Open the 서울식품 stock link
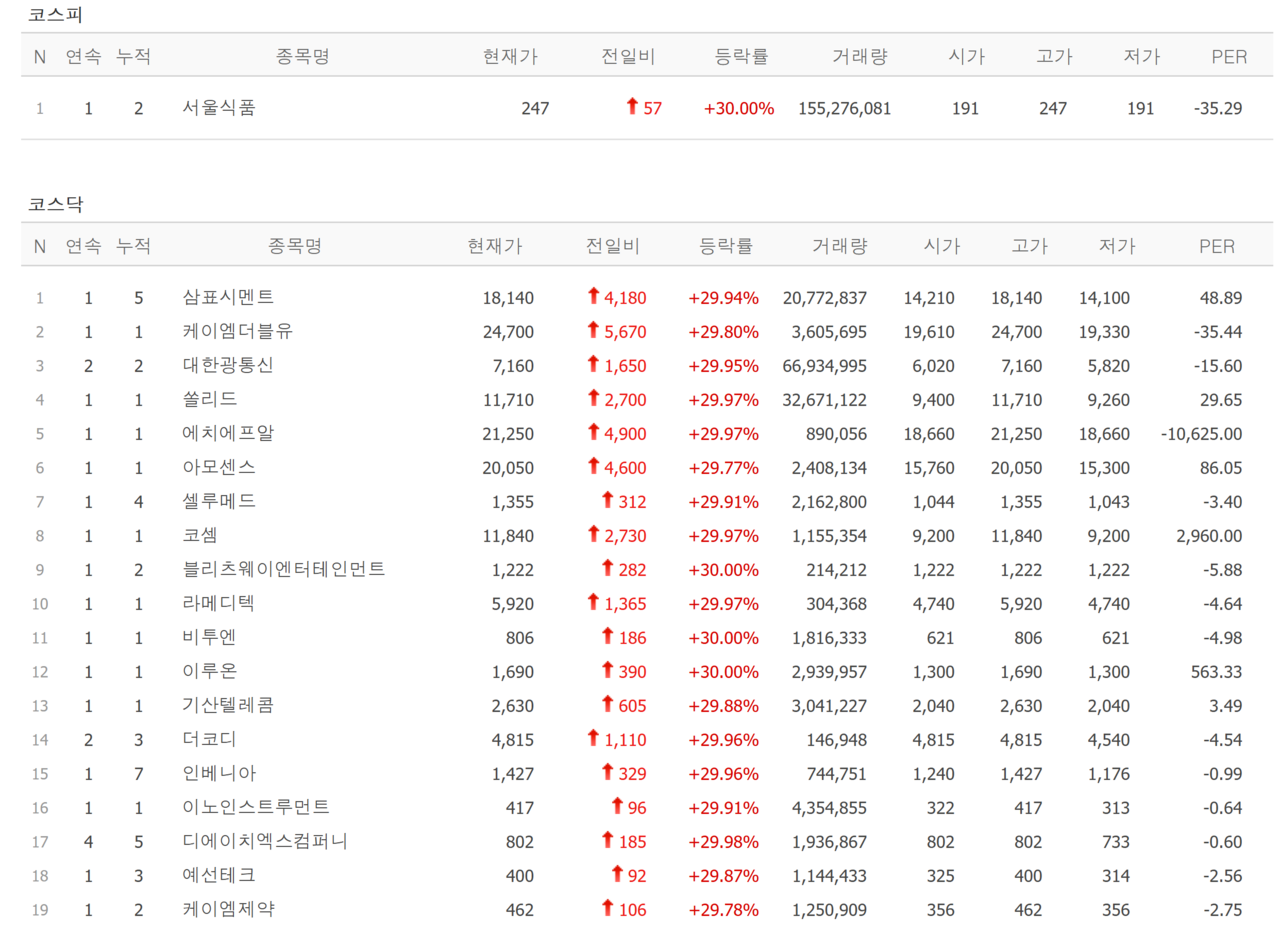 [x=219, y=108]
